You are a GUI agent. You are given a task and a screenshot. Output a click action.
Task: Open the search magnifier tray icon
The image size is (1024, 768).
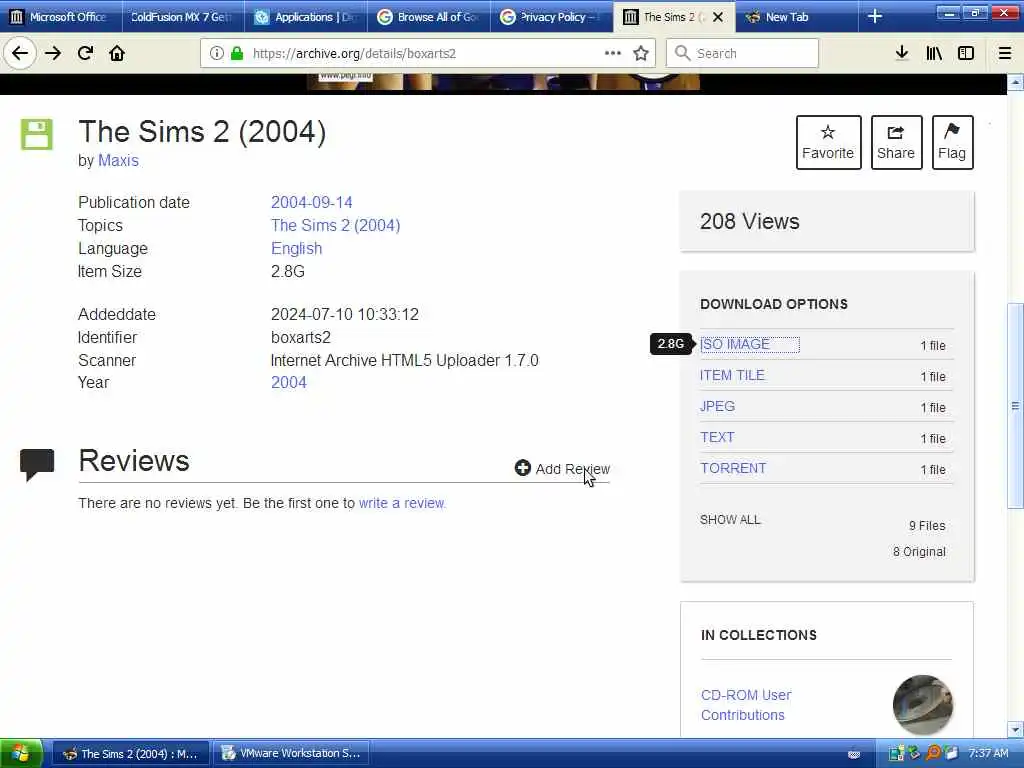(x=933, y=753)
